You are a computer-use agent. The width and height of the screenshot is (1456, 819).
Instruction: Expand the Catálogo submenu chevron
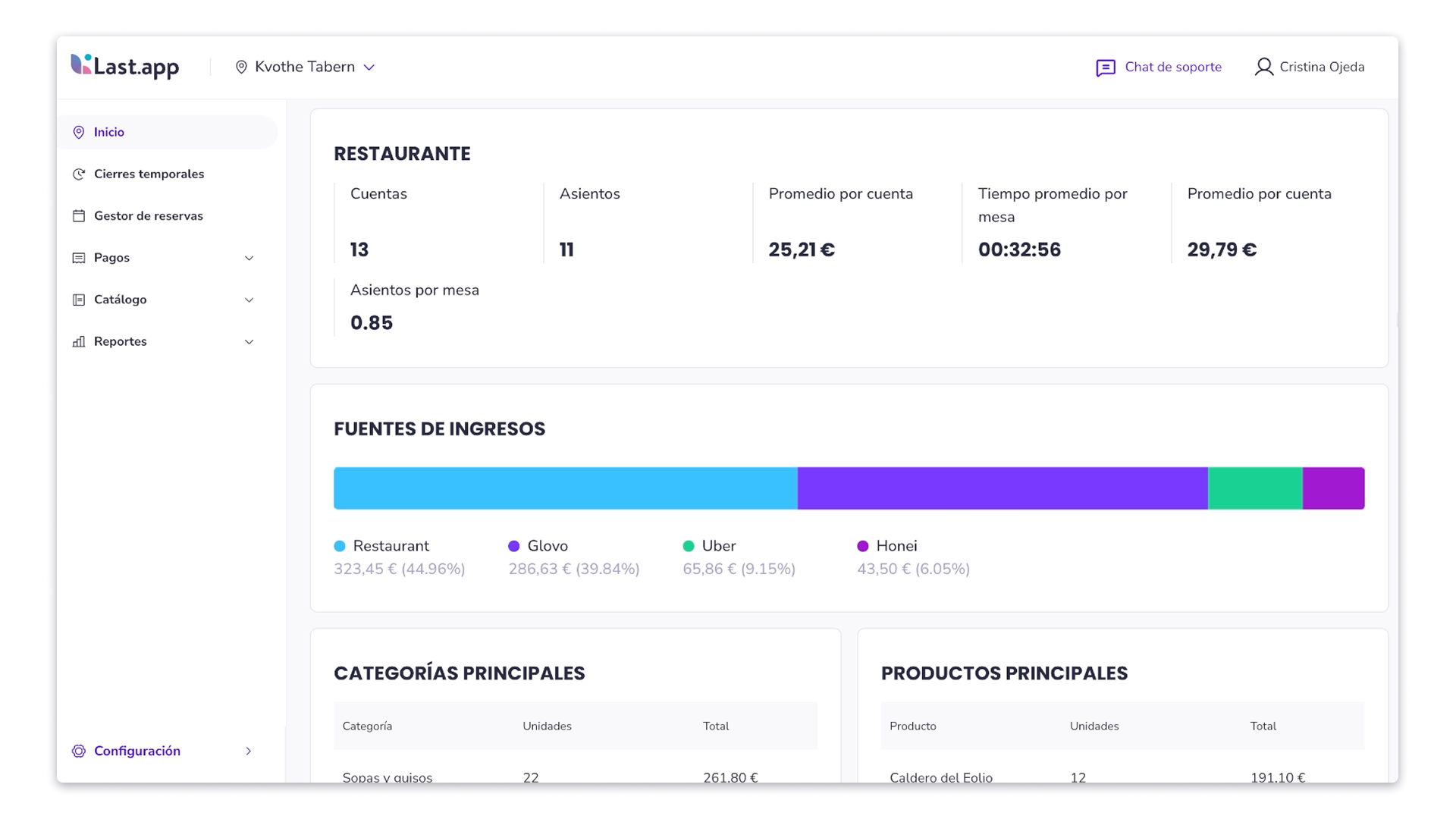click(x=249, y=300)
